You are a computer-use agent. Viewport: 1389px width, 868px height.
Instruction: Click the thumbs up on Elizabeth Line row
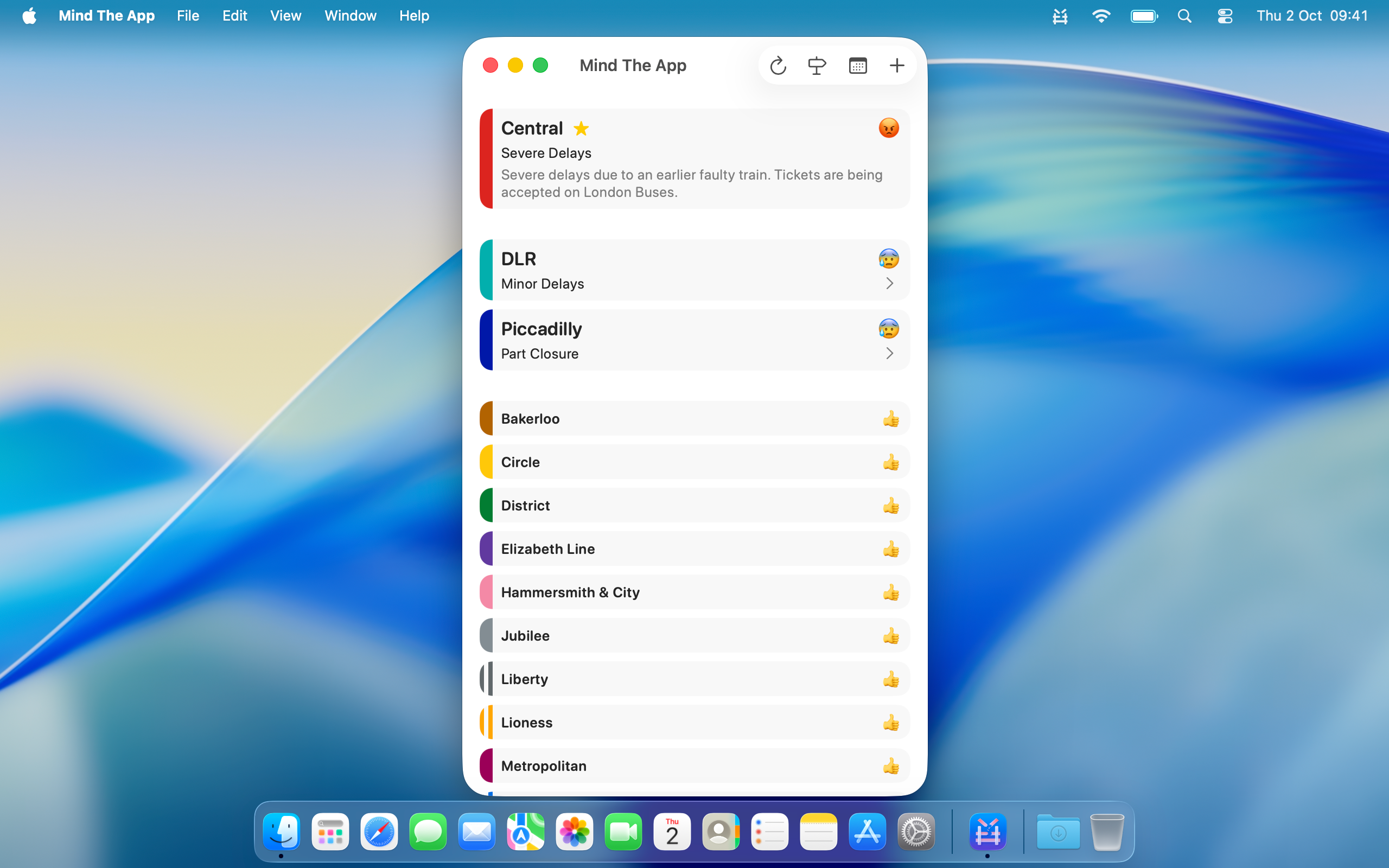coord(891,549)
